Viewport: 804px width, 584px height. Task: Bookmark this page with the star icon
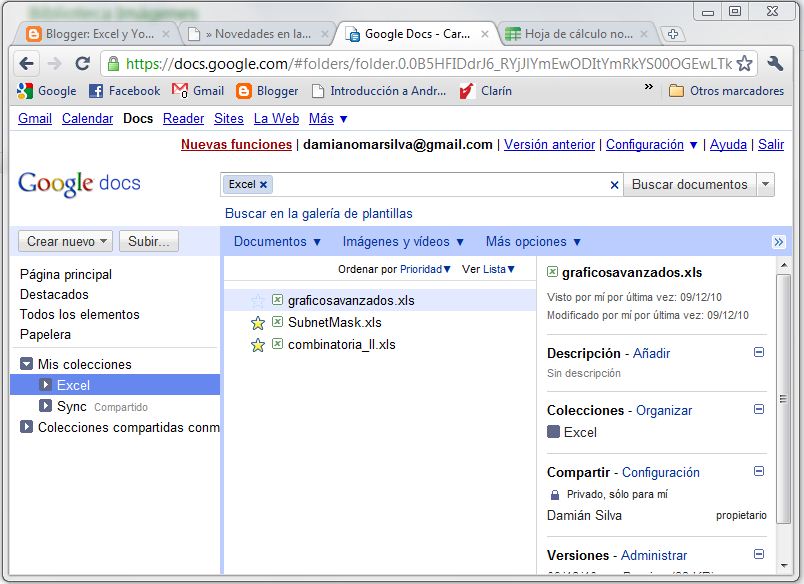pyautogui.click(x=744, y=64)
